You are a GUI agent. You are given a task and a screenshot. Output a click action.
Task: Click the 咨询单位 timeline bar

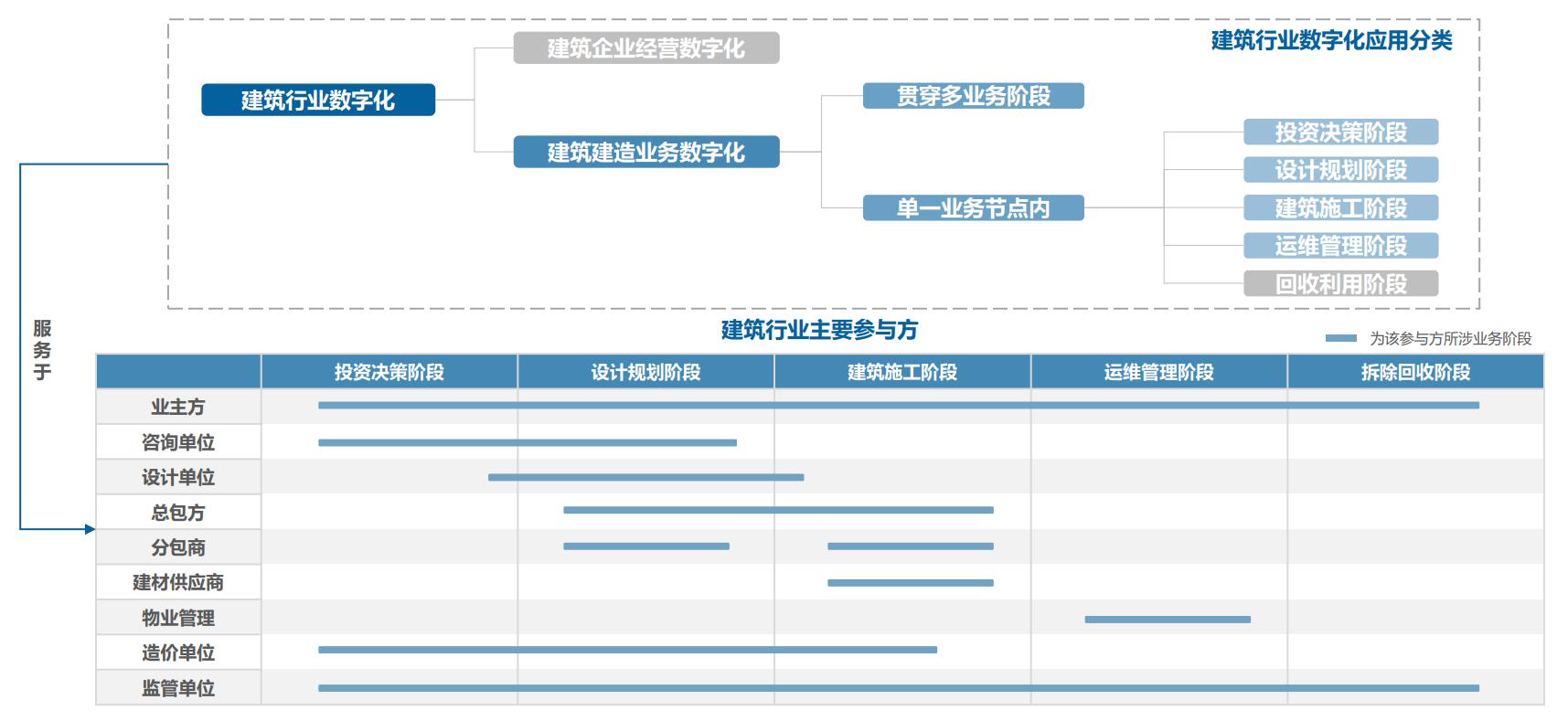528,442
